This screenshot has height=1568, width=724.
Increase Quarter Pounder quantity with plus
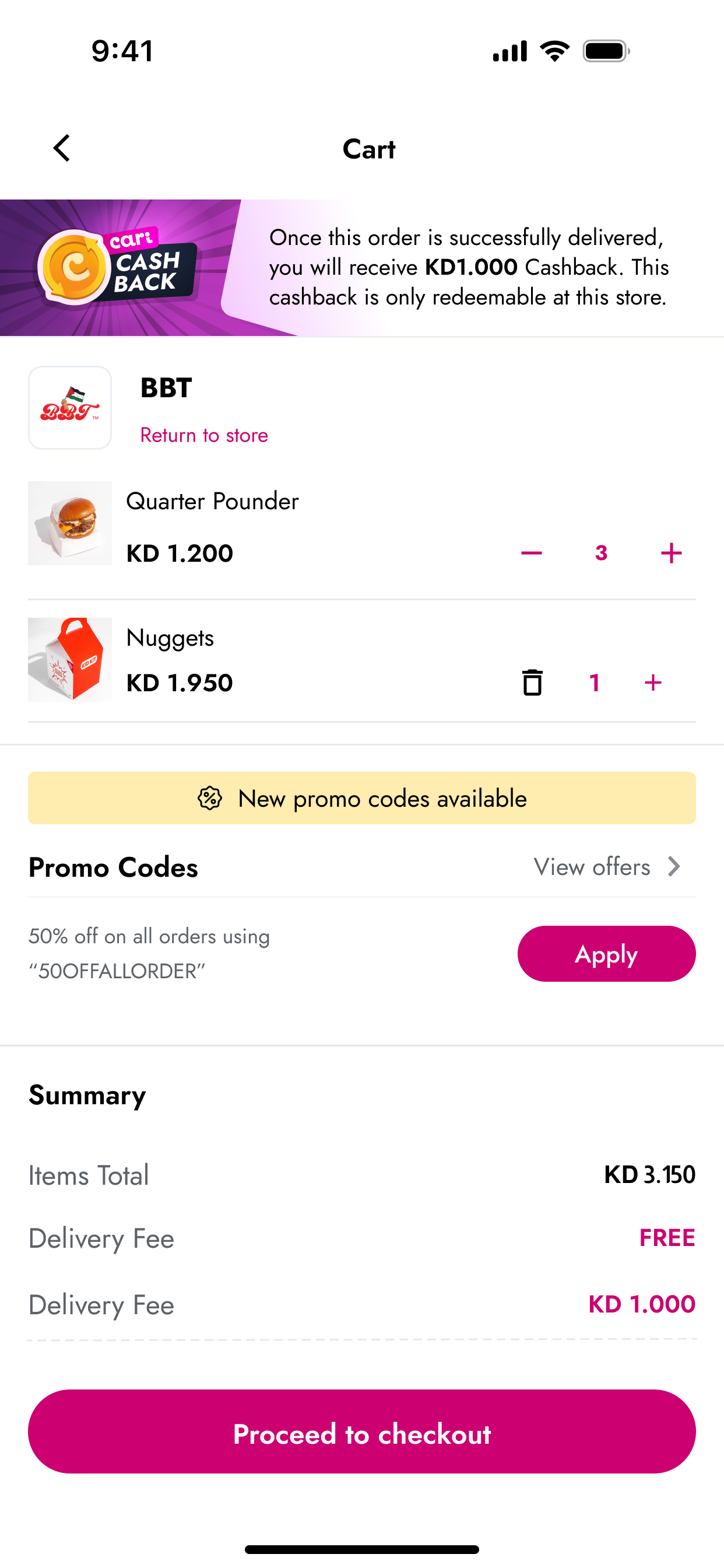671,552
